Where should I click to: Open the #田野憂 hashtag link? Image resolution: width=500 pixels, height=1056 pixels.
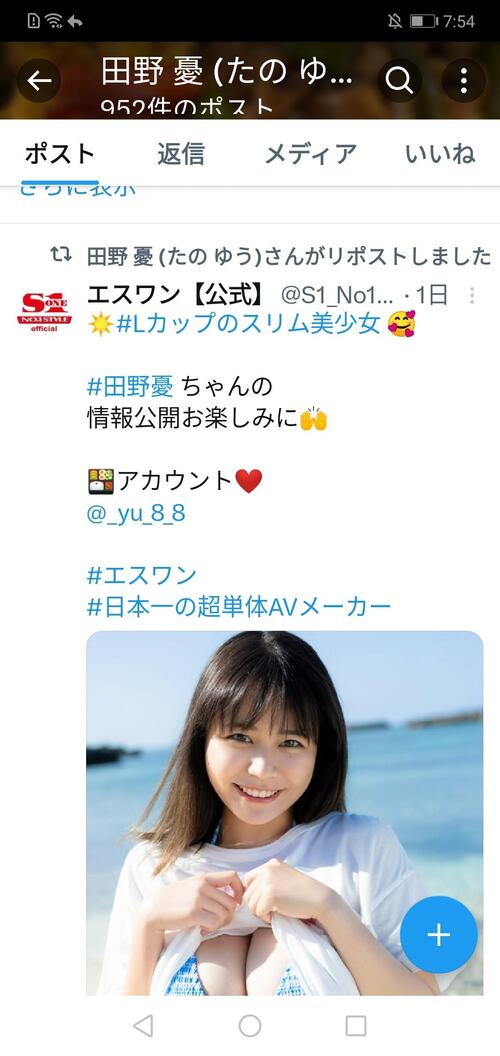click(x=131, y=386)
